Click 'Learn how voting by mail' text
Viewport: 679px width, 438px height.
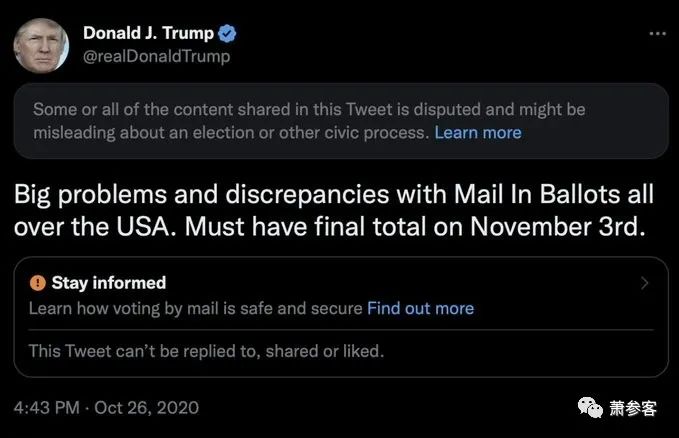click(x=195, y=308)
